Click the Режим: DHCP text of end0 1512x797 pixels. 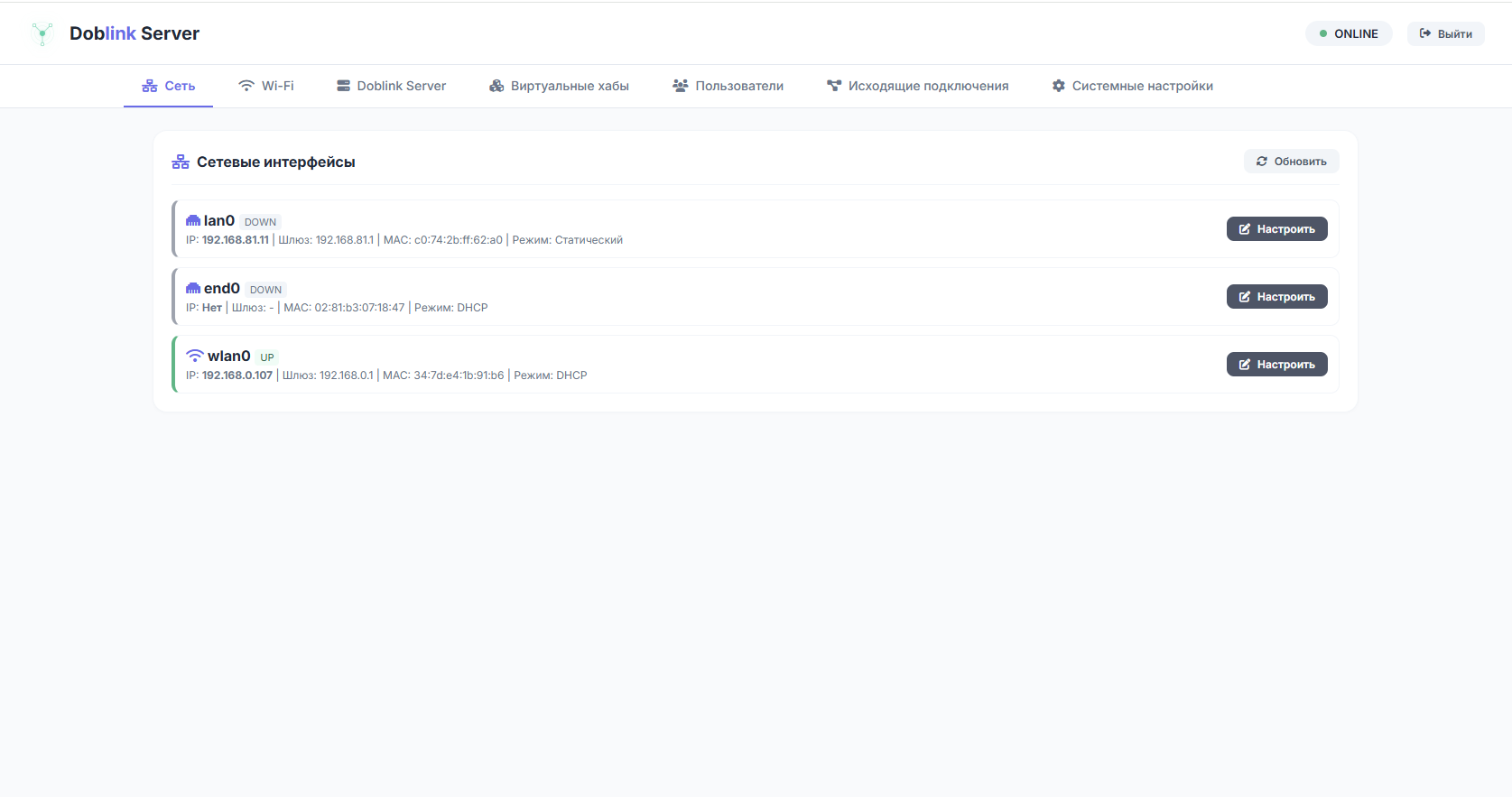[451, 308]
